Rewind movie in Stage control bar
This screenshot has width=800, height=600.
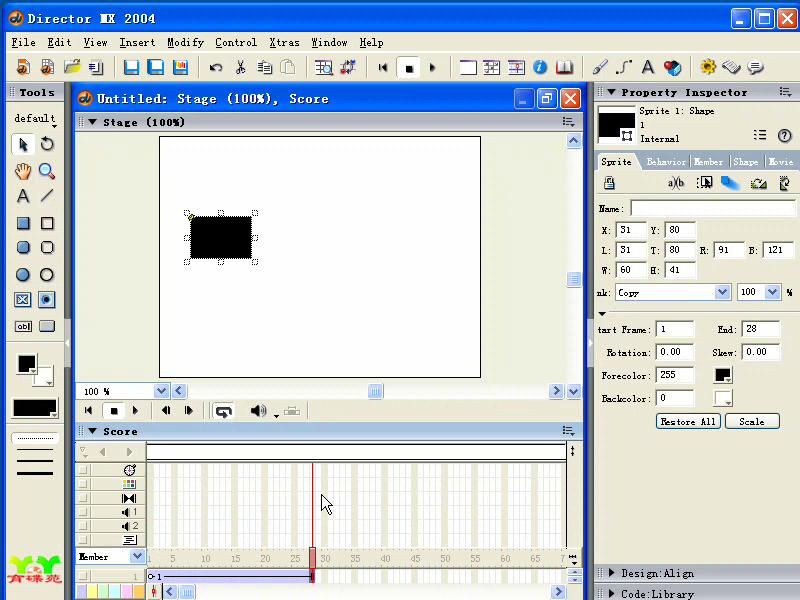coord(88,410)
